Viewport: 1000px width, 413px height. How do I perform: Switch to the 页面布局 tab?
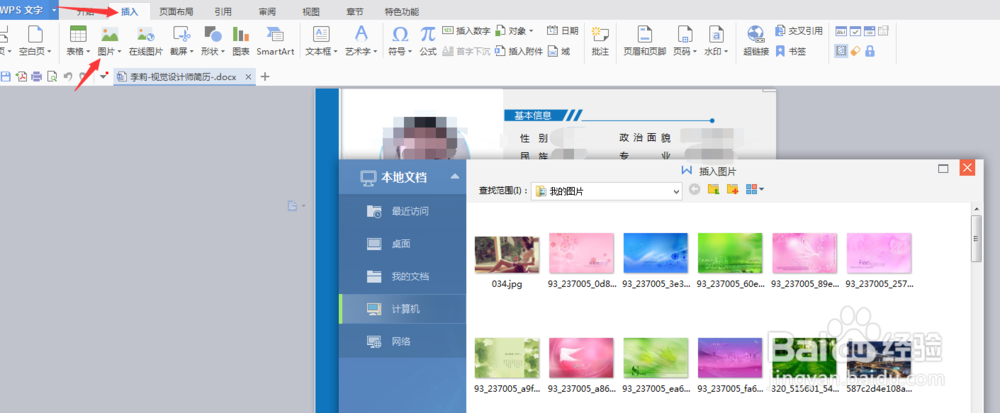coord(177,11)
